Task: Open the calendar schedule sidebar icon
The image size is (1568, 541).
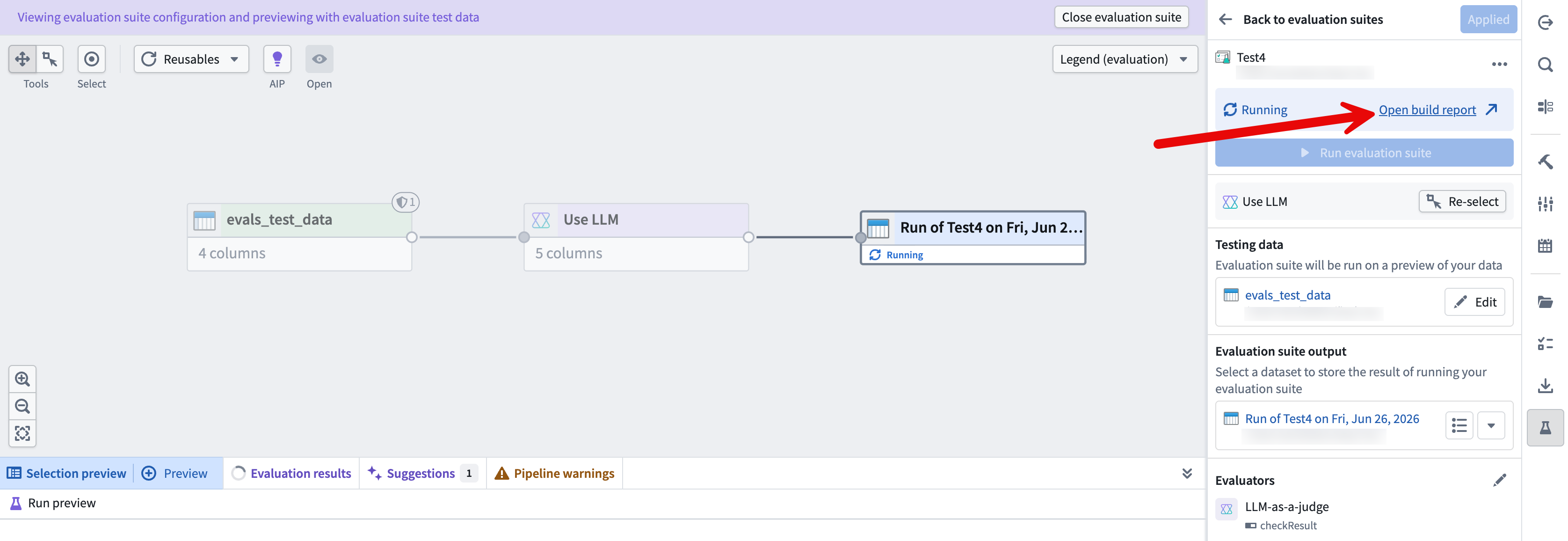Action: pyautogui.click(x=1545, y=246)
